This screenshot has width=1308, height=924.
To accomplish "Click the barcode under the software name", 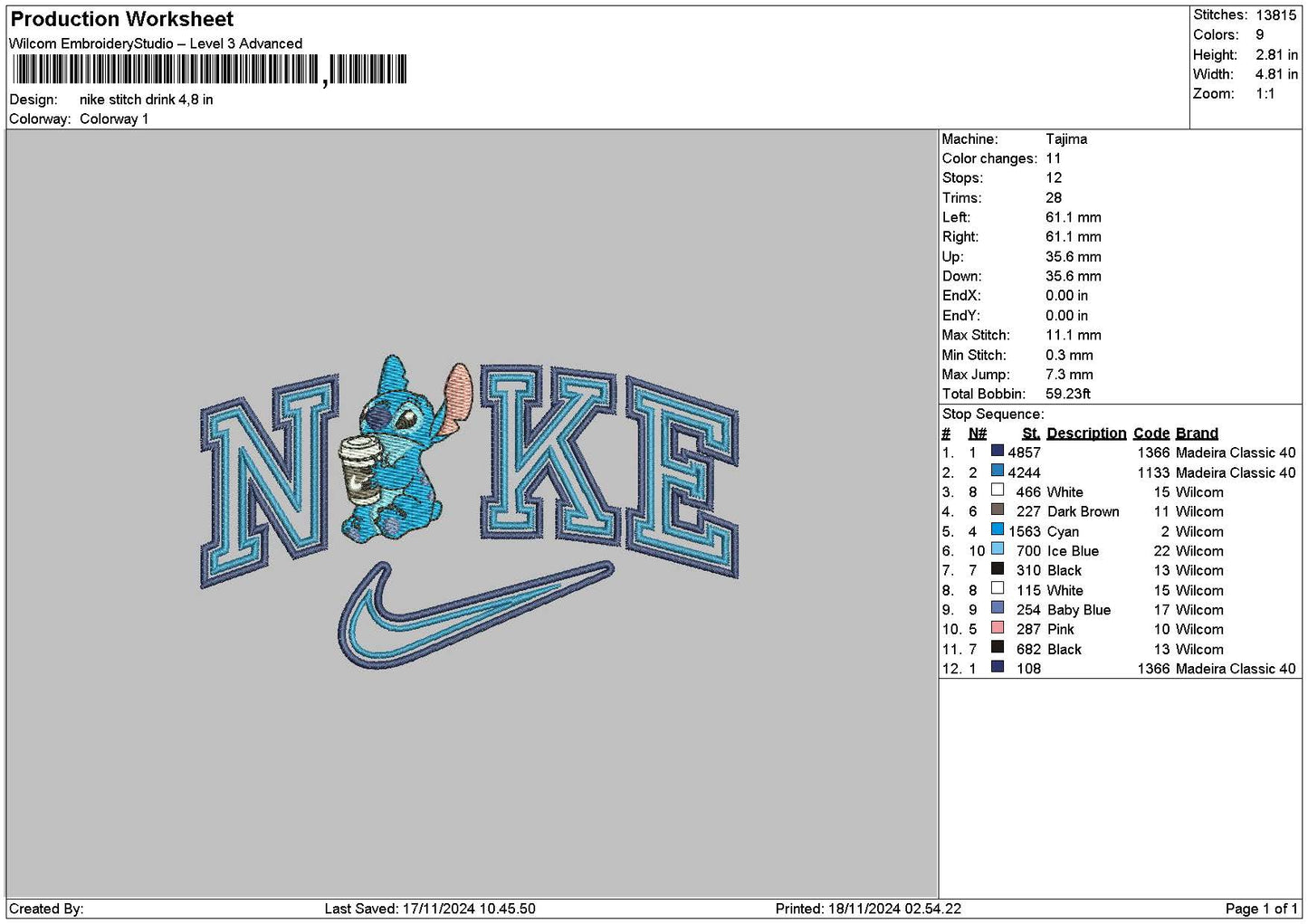I will click(x=210, y=70).
